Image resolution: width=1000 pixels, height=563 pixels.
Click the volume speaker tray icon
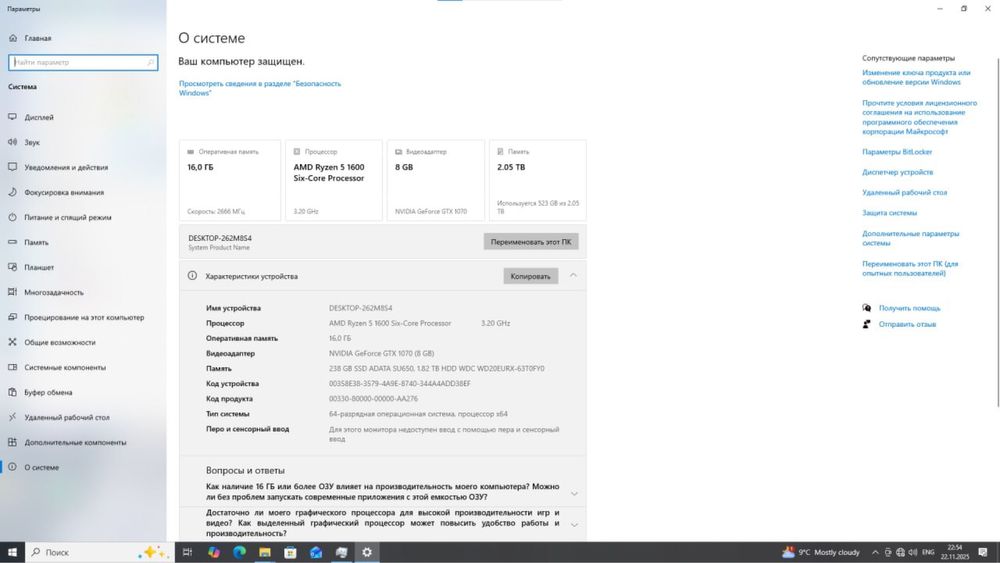coord(913,552)
